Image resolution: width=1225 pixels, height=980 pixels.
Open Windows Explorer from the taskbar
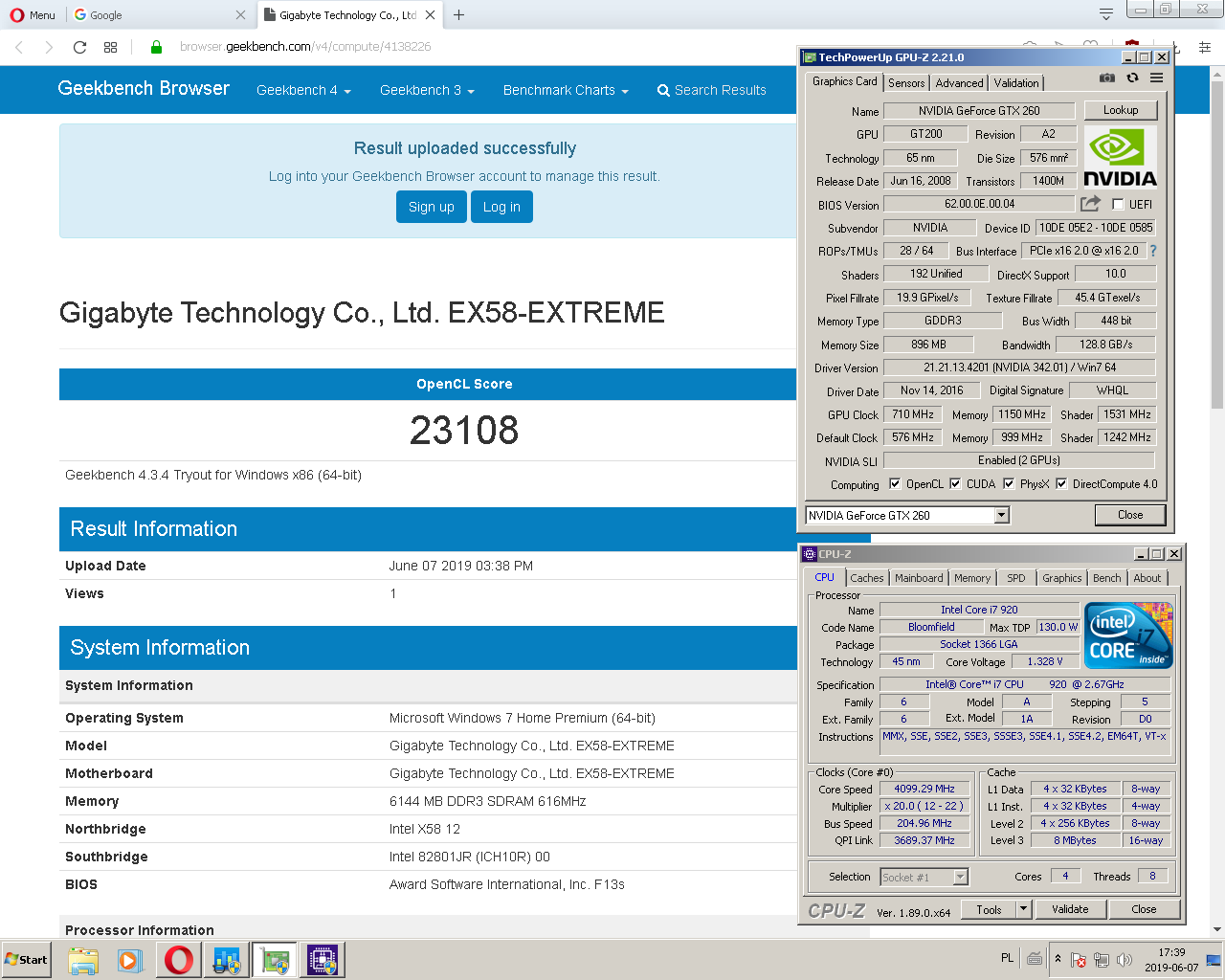click(x=83, y=960)
